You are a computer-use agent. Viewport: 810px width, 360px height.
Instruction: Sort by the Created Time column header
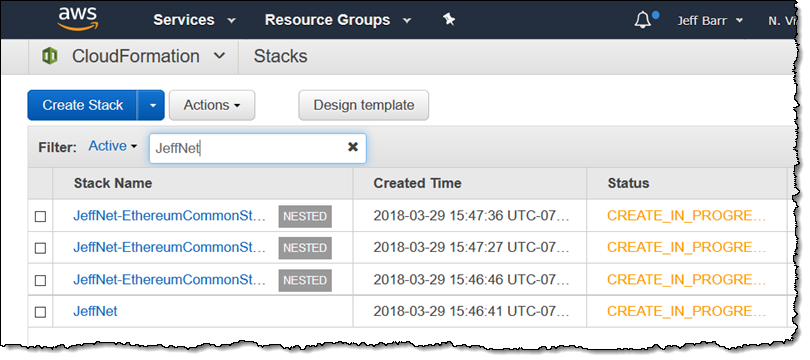(x=417, y=183)
